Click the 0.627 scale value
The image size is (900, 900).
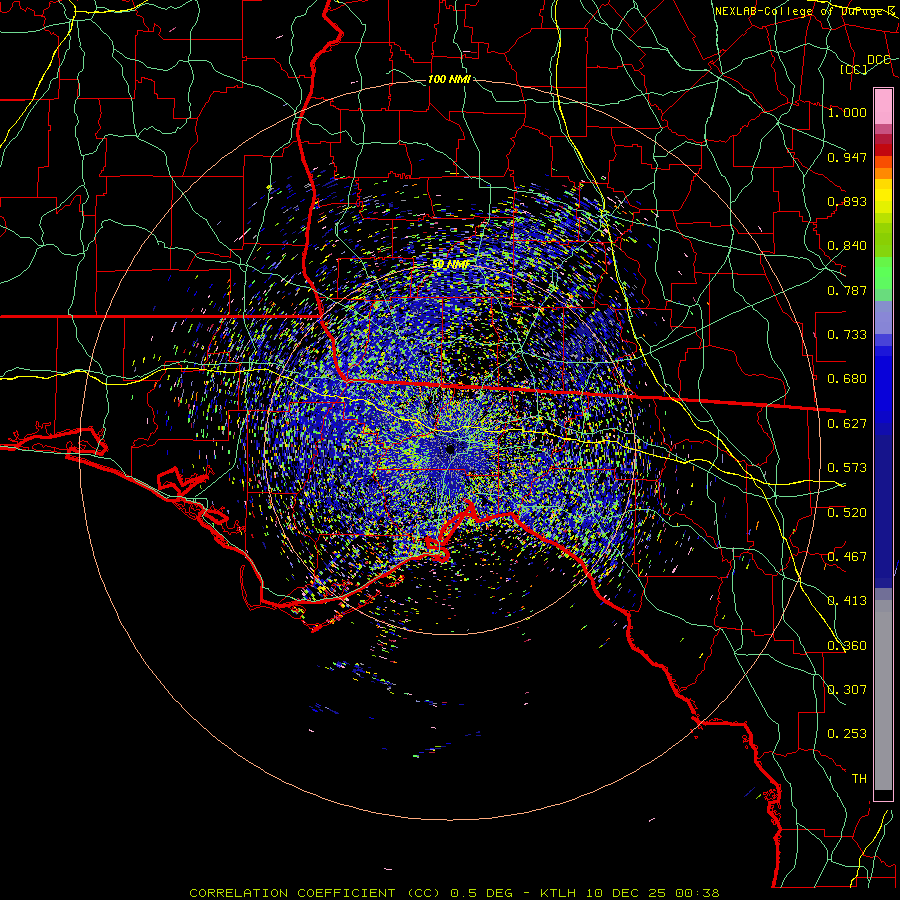coord(847,424)
